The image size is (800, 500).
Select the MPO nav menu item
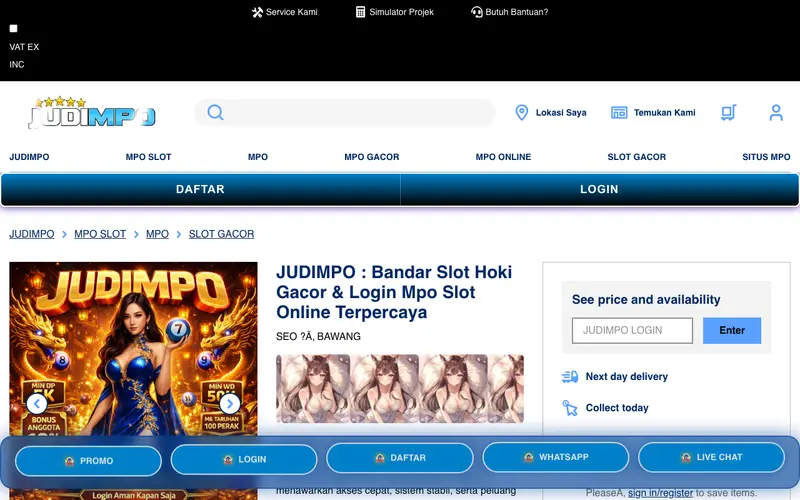[258, 157]
